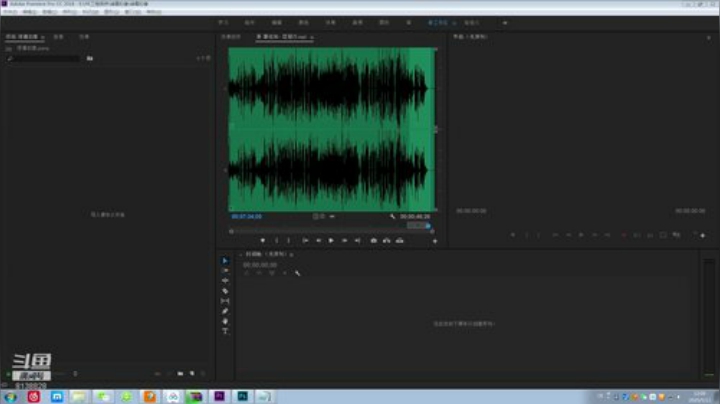Select the Track Select Forward tool
This screenshot has height=404, width=720.
[225, 271]
